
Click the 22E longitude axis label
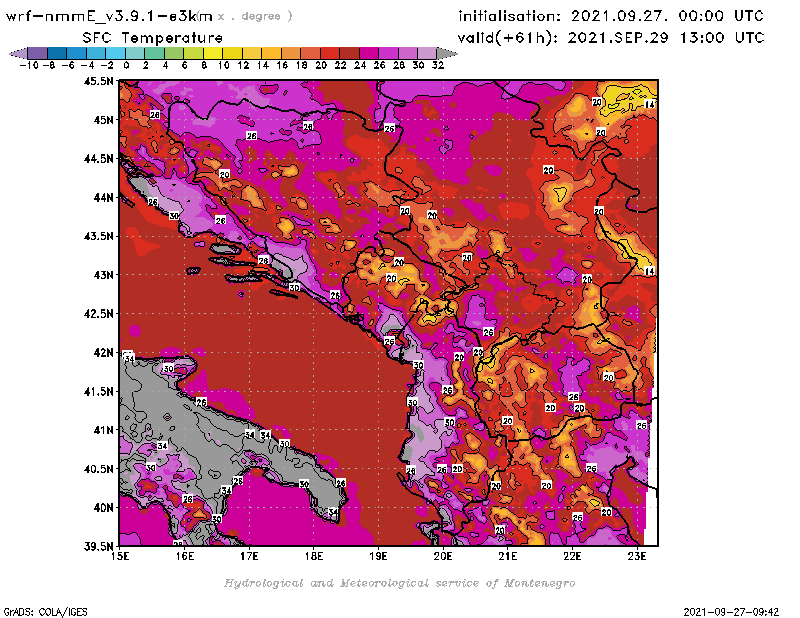point(572,556)
